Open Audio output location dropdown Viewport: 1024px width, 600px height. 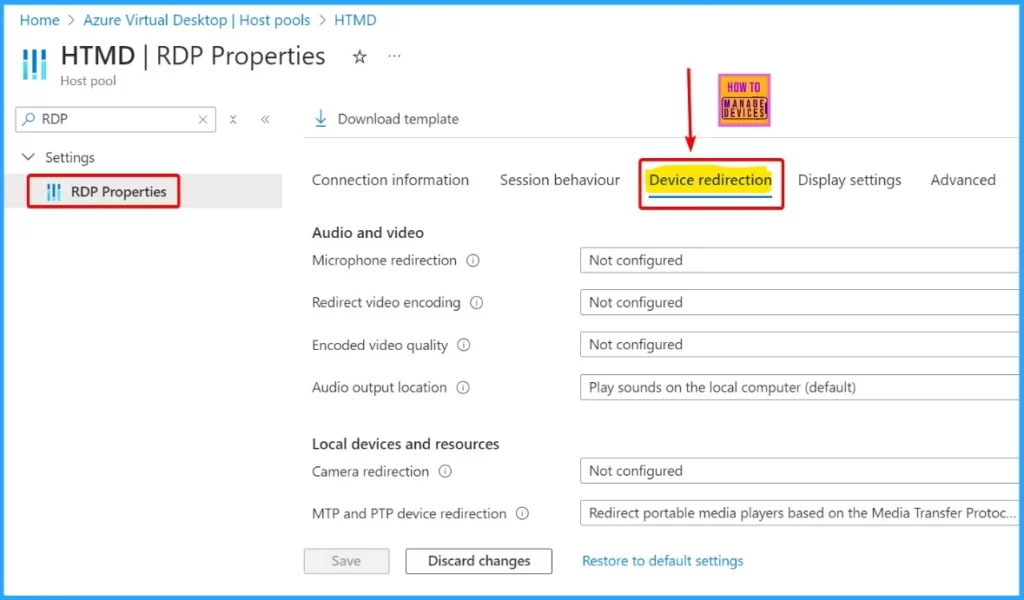coord(801,387)
